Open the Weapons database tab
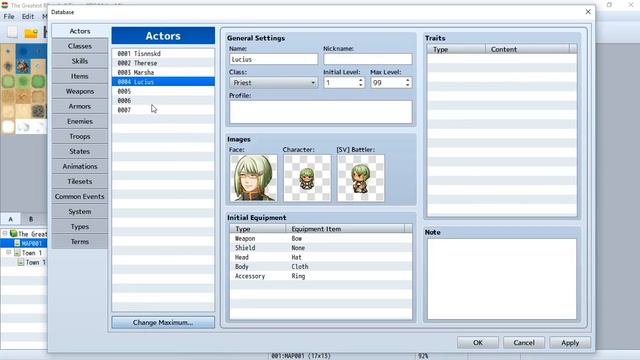This screenshot has height=360, width=640. coord(80,91)
